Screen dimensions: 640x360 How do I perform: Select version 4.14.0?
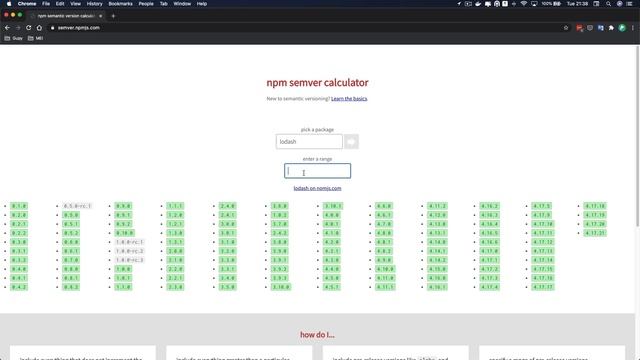pyautogui.click(x=437, y=242)
